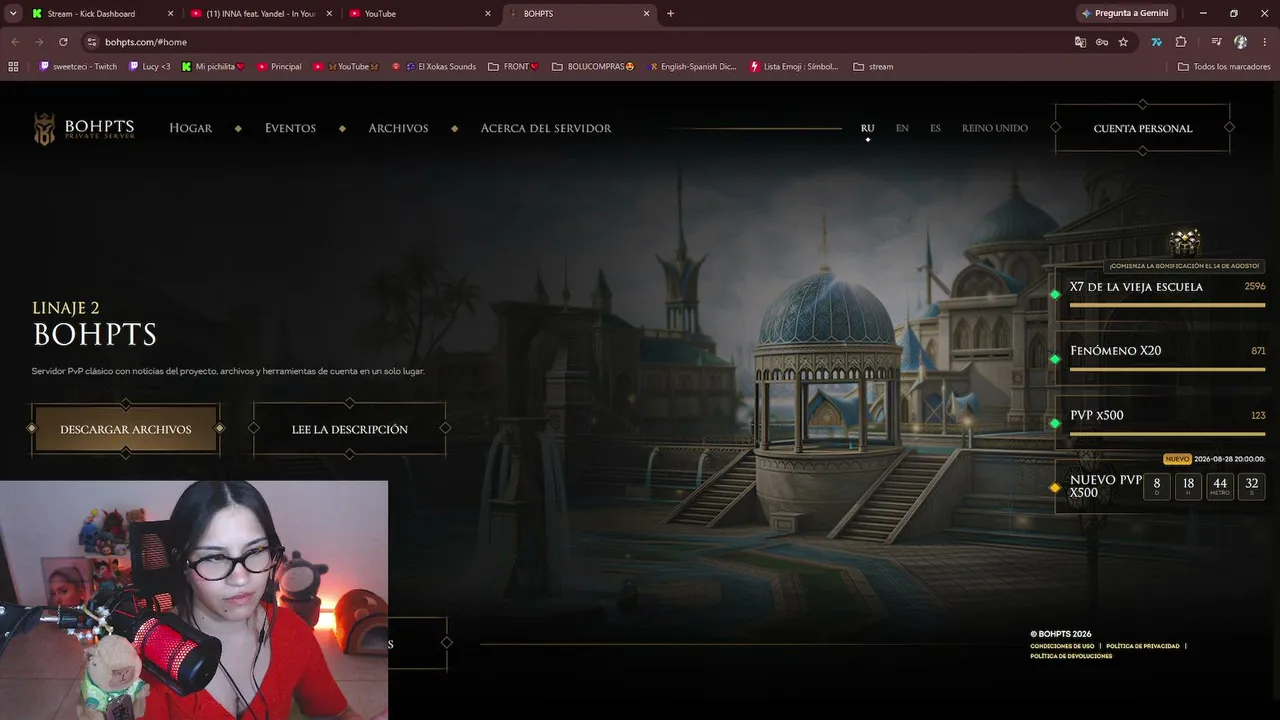Open the Translate page icon in the address bar
Viewport: 1280px width, 720px height.
point(1080,42)
